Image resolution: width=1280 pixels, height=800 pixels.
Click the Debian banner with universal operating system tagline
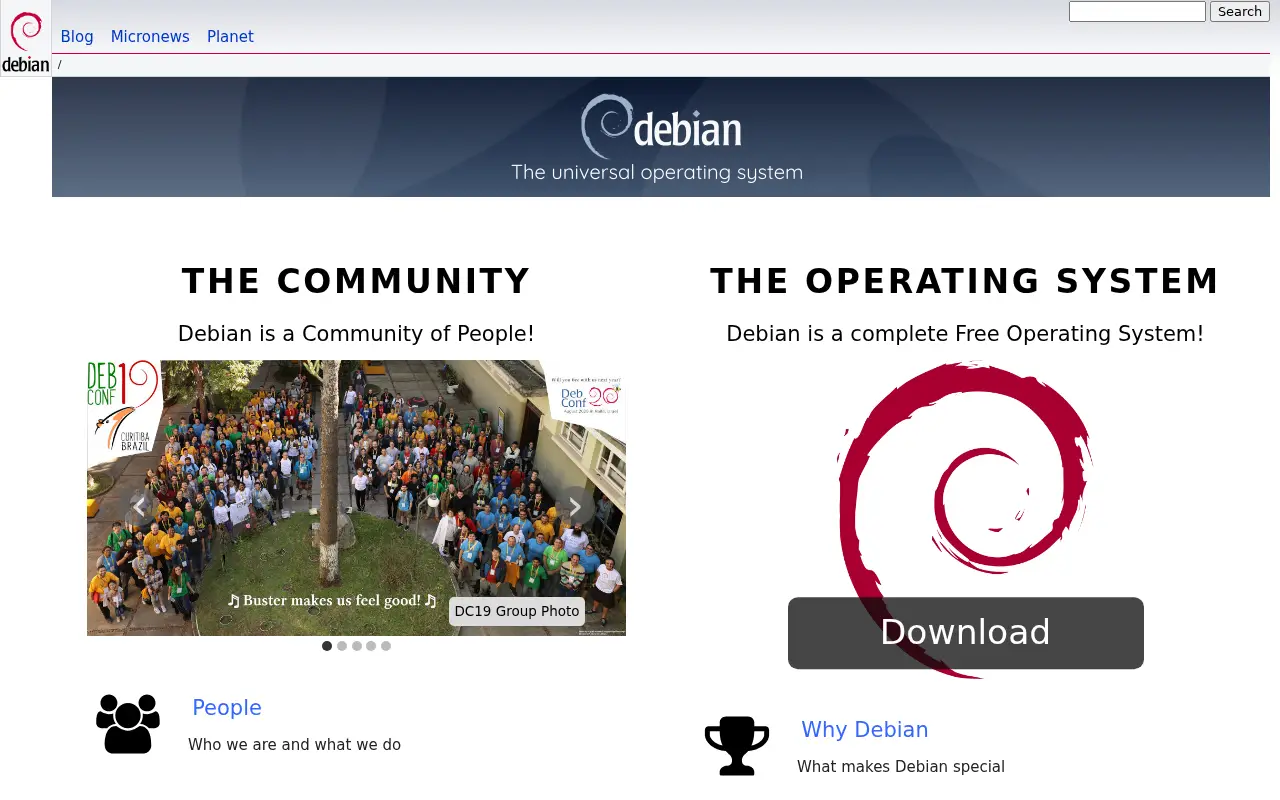661,137
